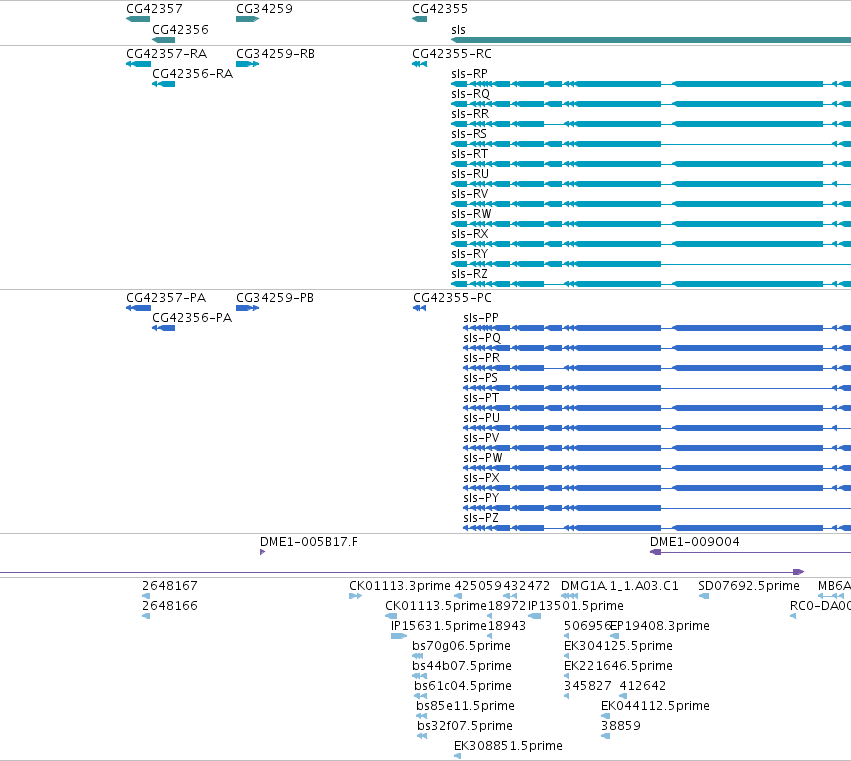Click the SD07692.5prime EST
The height and width of the screenshot is (761, 851).
pyautogui.click(x=704, y=597)
